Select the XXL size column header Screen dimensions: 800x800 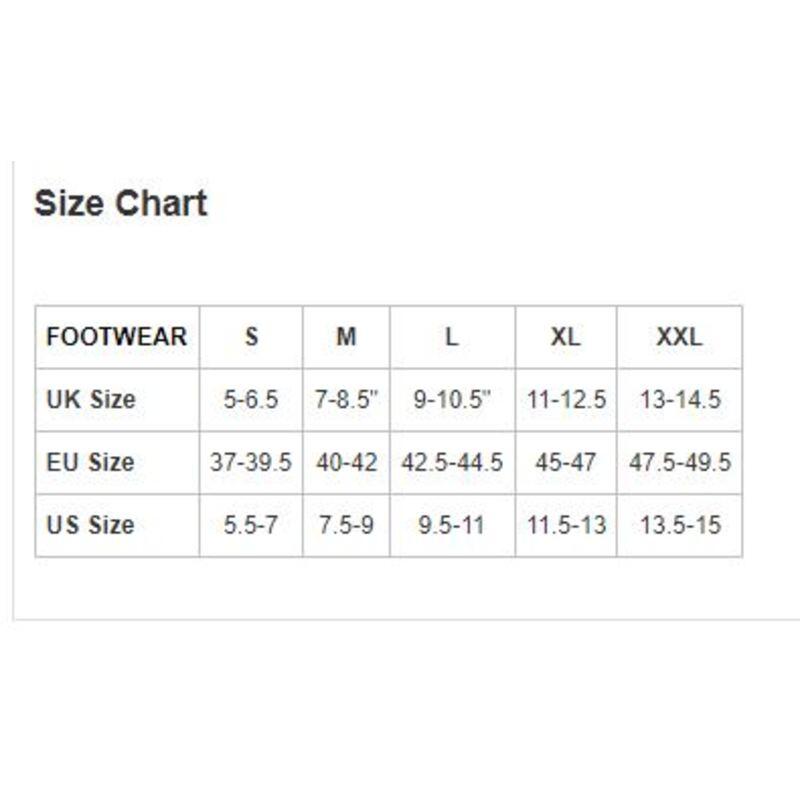[x=680, y=337]
